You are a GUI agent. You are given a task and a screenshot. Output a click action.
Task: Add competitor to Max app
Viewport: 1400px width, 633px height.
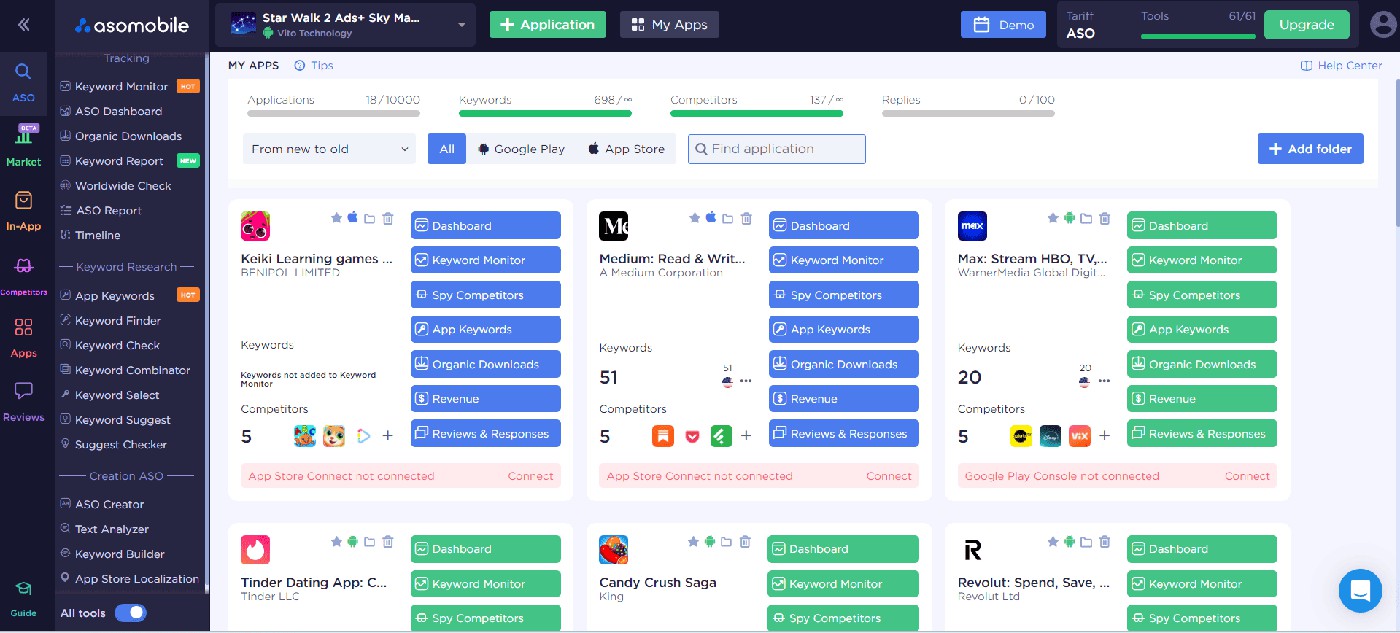pos(1104,436)
